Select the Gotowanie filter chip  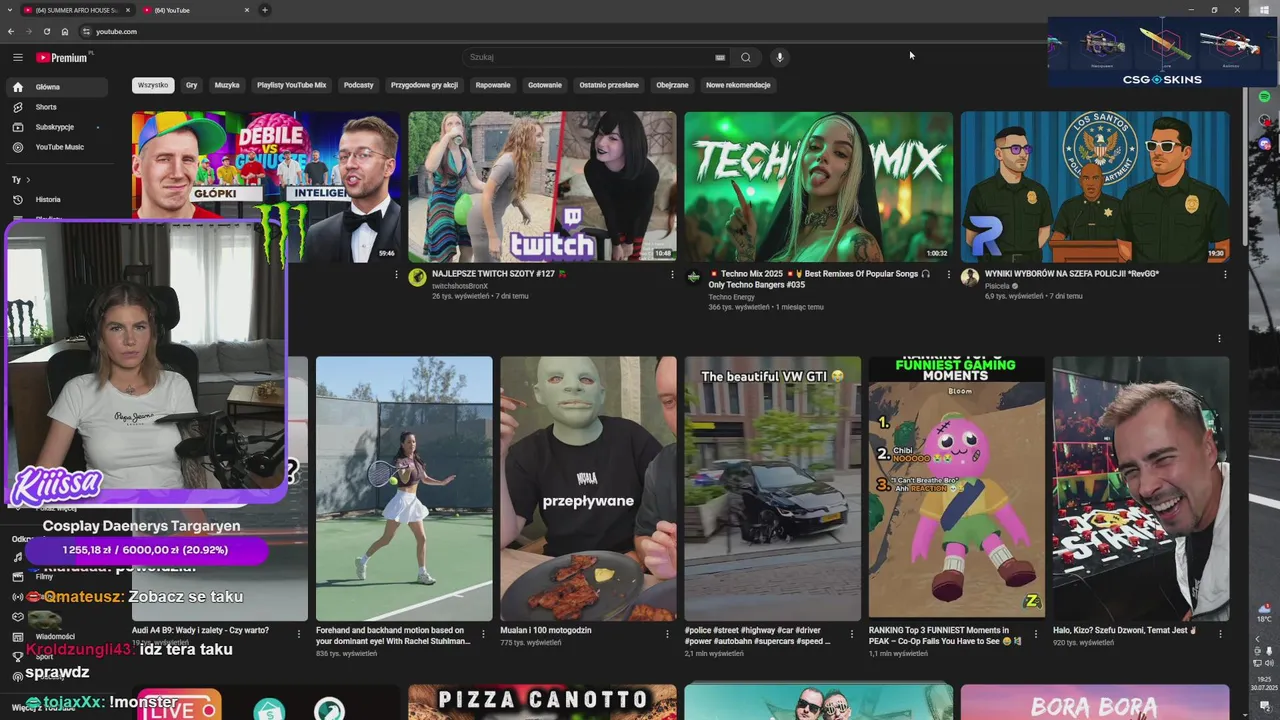545,85
